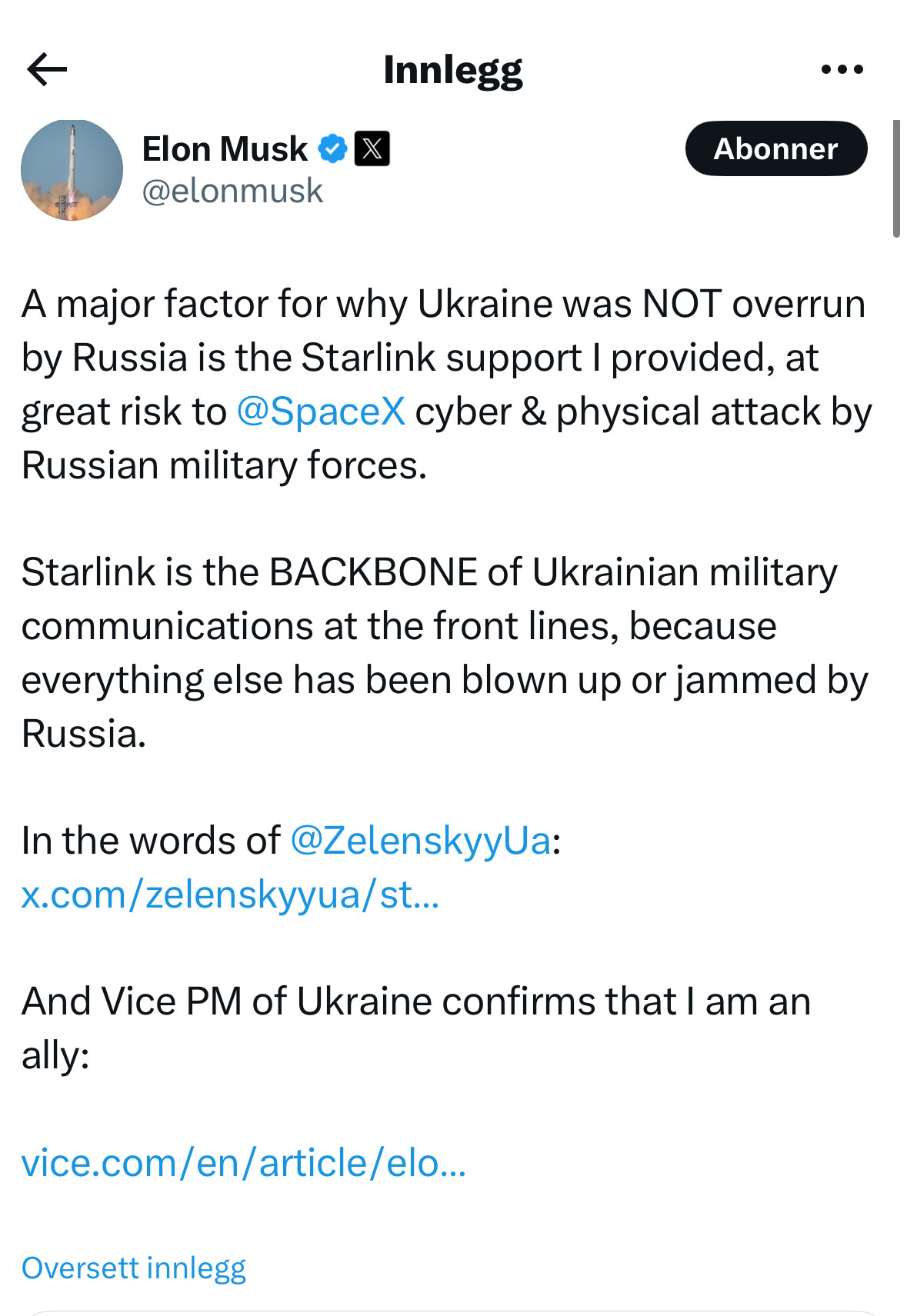The width and height of the screenshot is (907, 1316).
Task: Click the vertical scrollbar thumb
Action: 896,178
